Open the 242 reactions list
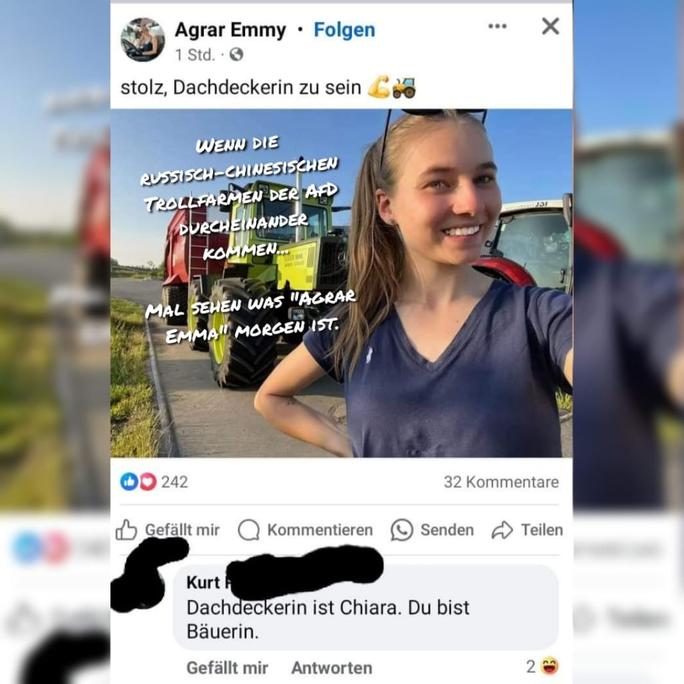 [174, 482]
